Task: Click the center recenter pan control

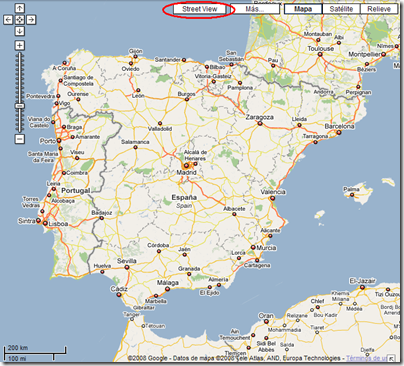Action: click(20, 20)
